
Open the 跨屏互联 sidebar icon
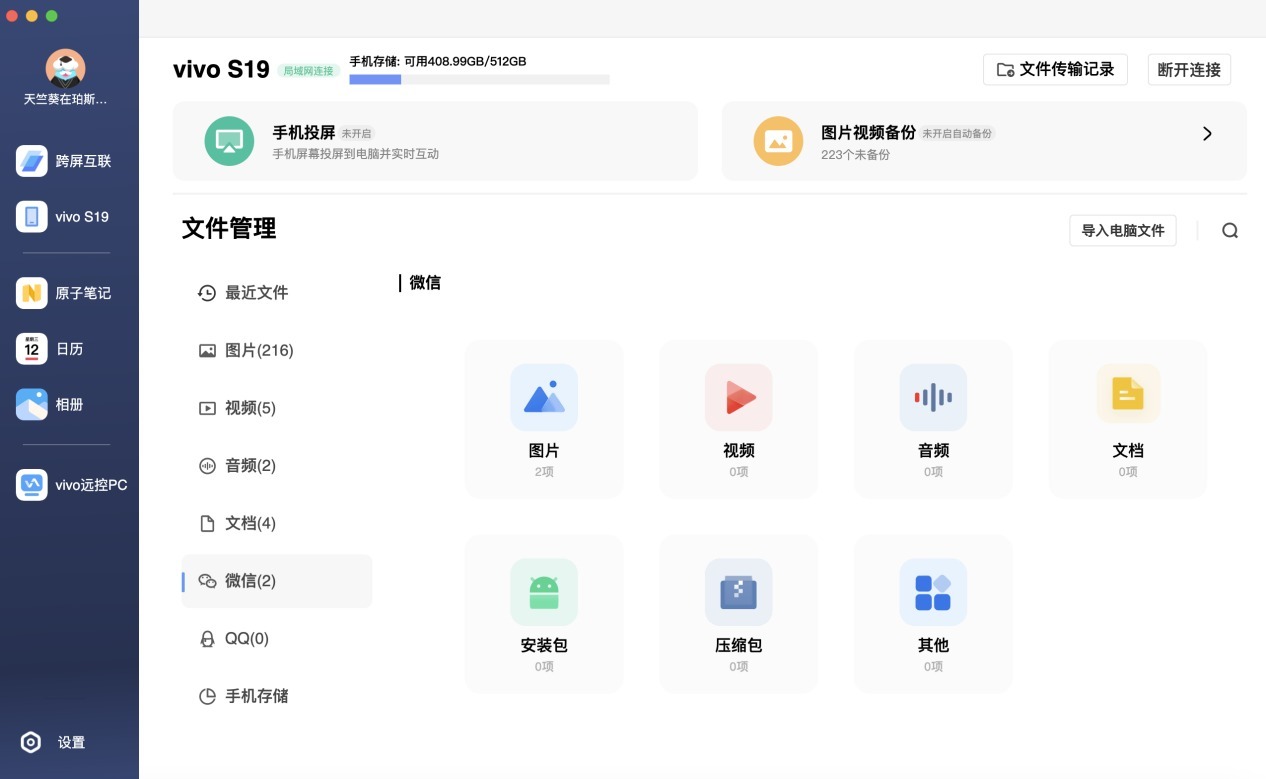32,161
